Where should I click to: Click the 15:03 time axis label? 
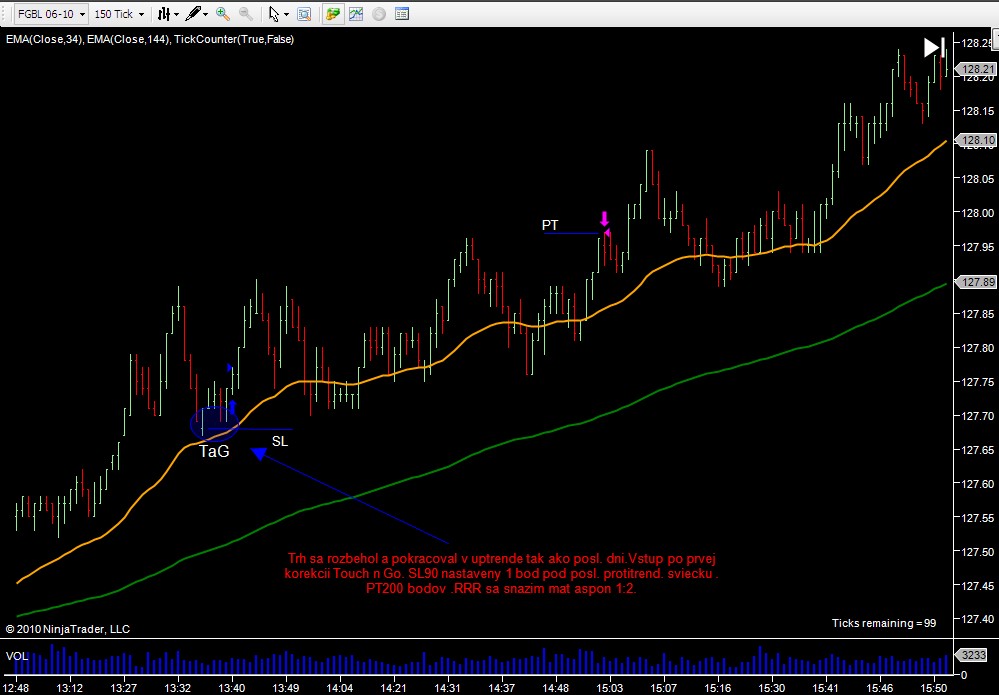coord(610,688)
